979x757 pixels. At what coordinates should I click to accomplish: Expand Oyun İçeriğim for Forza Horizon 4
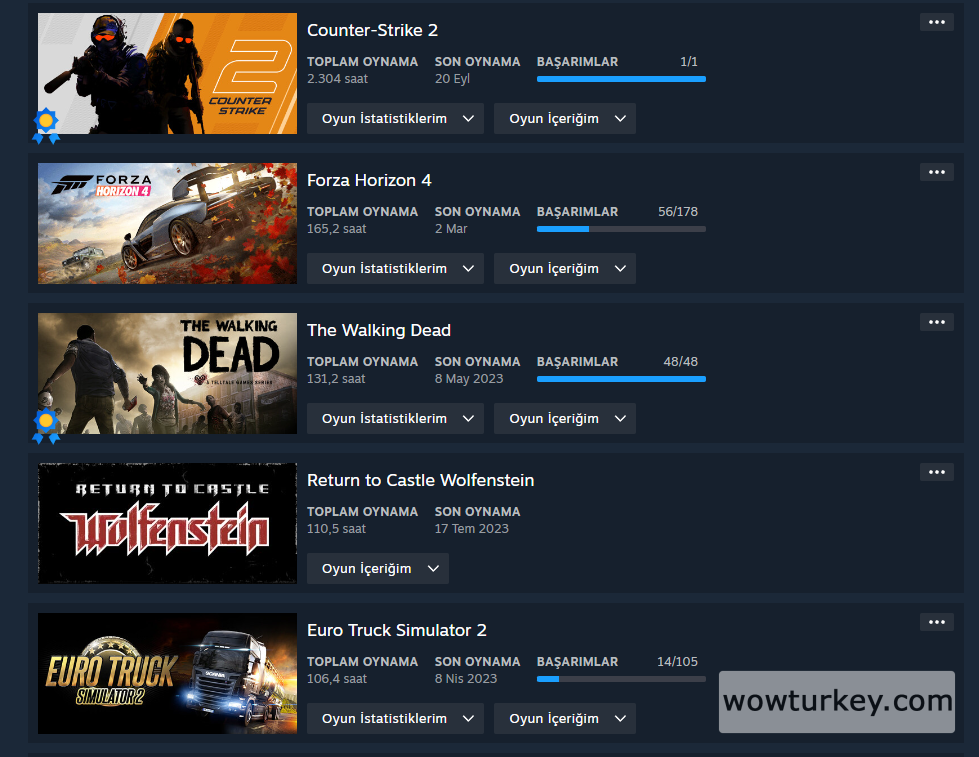[565, 269]
